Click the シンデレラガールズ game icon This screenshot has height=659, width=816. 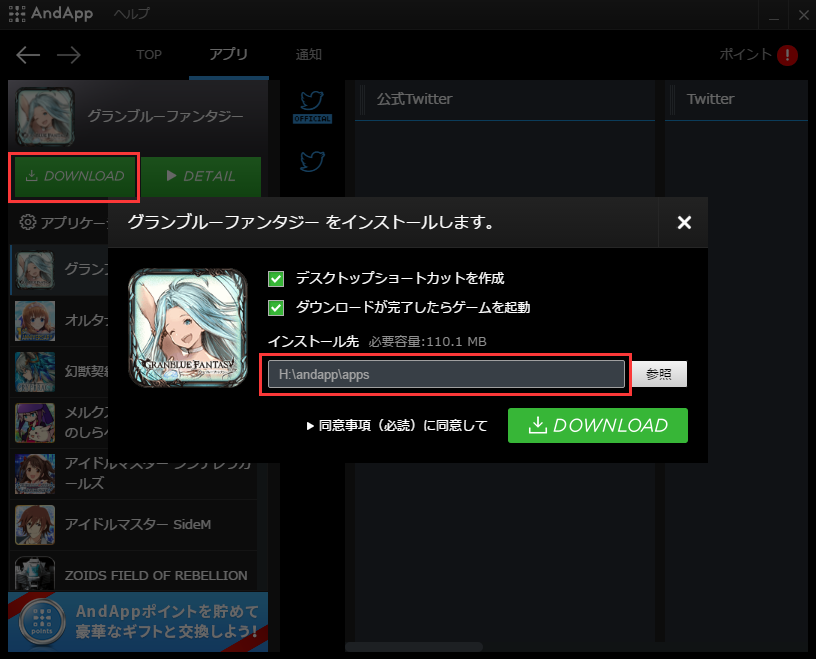(x=35, y=474)
